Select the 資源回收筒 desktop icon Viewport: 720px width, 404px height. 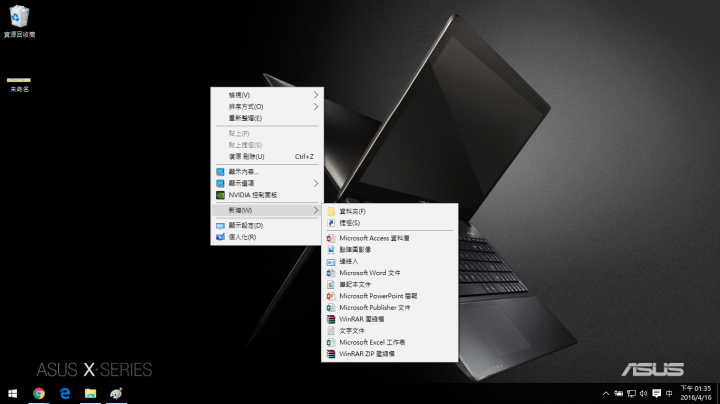[x=19, y=21]
